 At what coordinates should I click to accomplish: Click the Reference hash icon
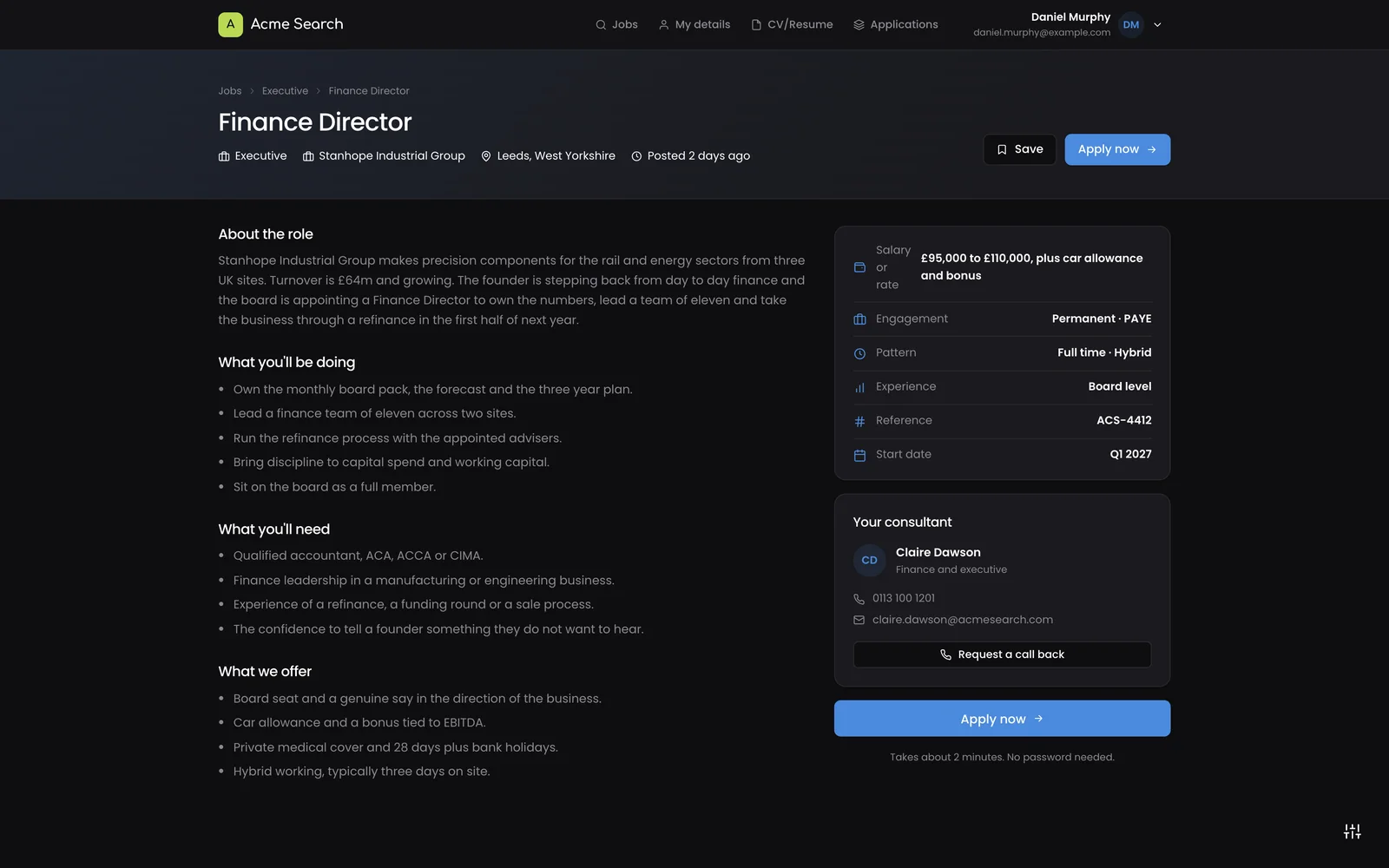pos(859,421)
